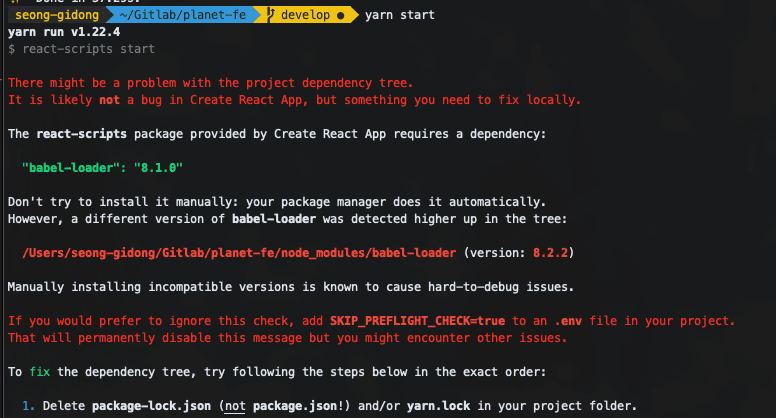Click the '$ react-scripts start' line
Image resolution: width=776 pixels, height=418 pixels.
coord(81,49)
